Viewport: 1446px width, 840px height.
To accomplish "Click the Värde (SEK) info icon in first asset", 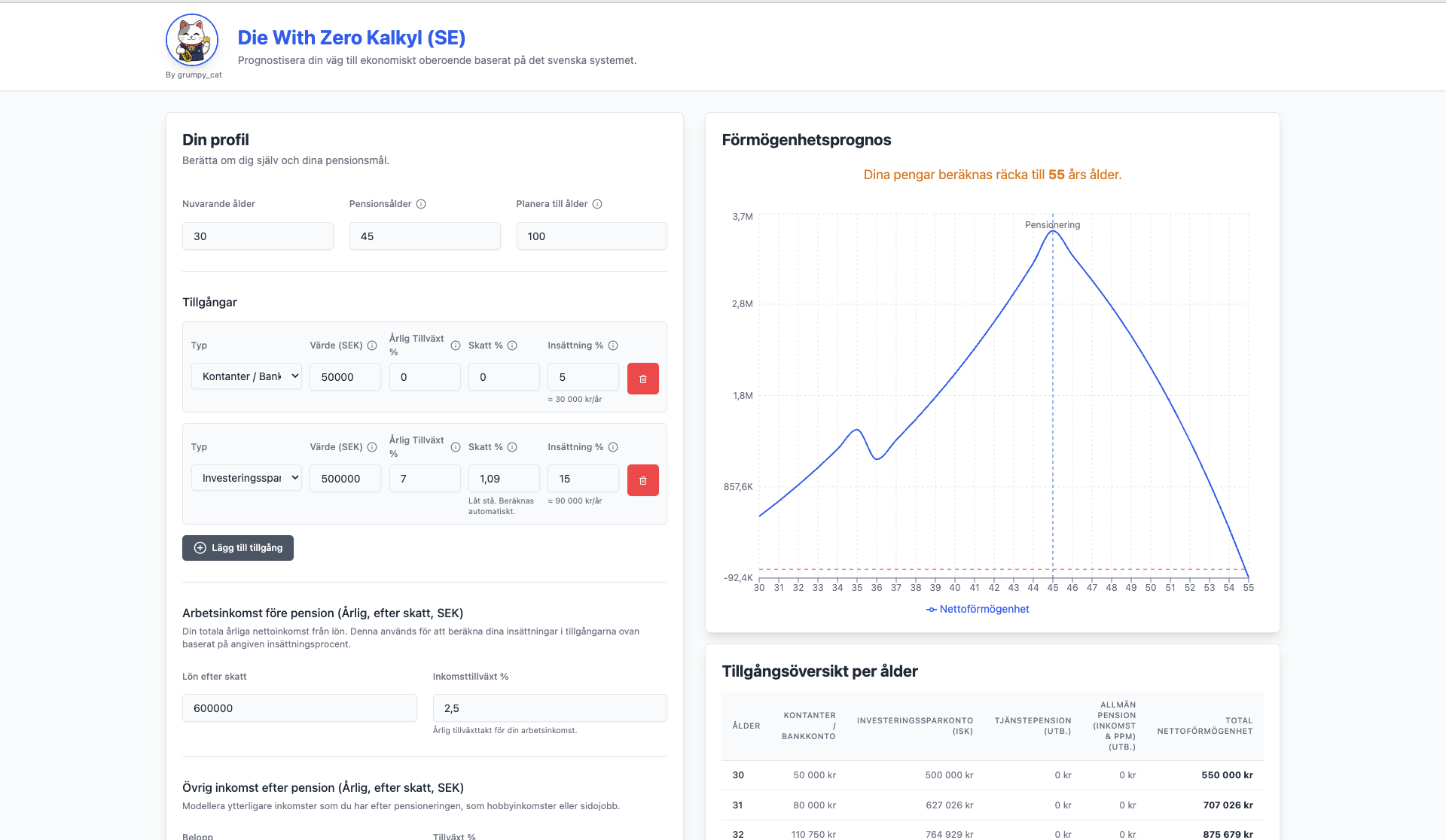I will click(x=372, y=345).
